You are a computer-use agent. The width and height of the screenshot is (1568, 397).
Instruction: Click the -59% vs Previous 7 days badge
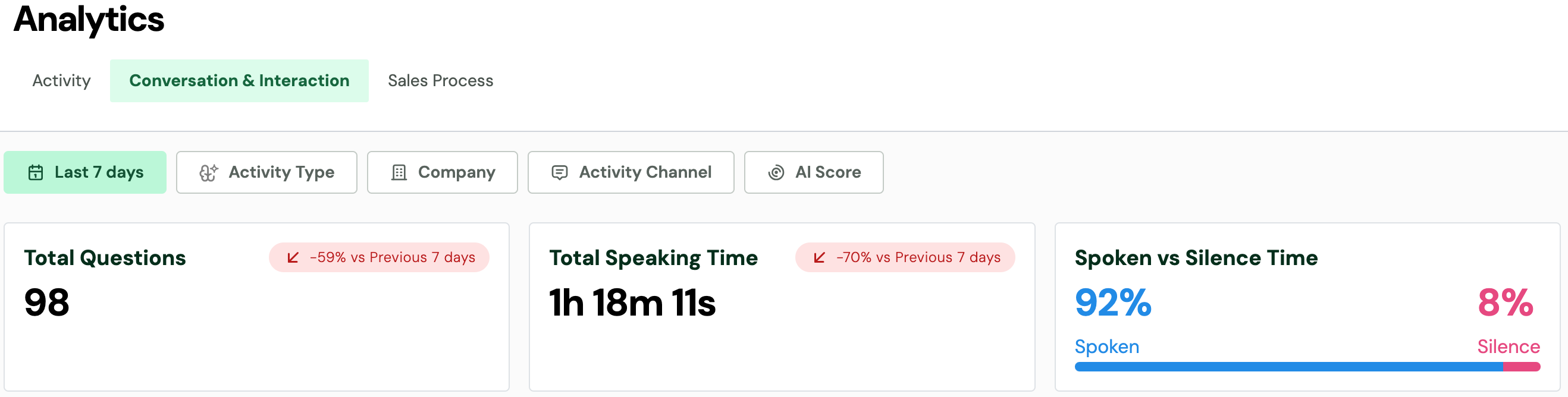[x=380, y=258]
